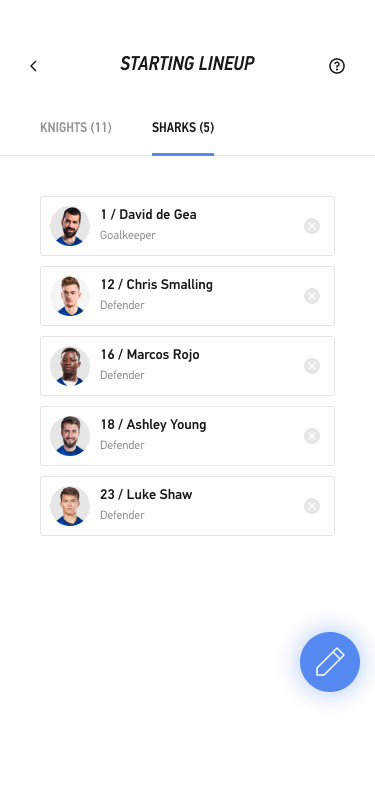Viewport: 375px width, 812px height.
Task: Open Luke Shaw's avatar photo
Action: (70, 505)
